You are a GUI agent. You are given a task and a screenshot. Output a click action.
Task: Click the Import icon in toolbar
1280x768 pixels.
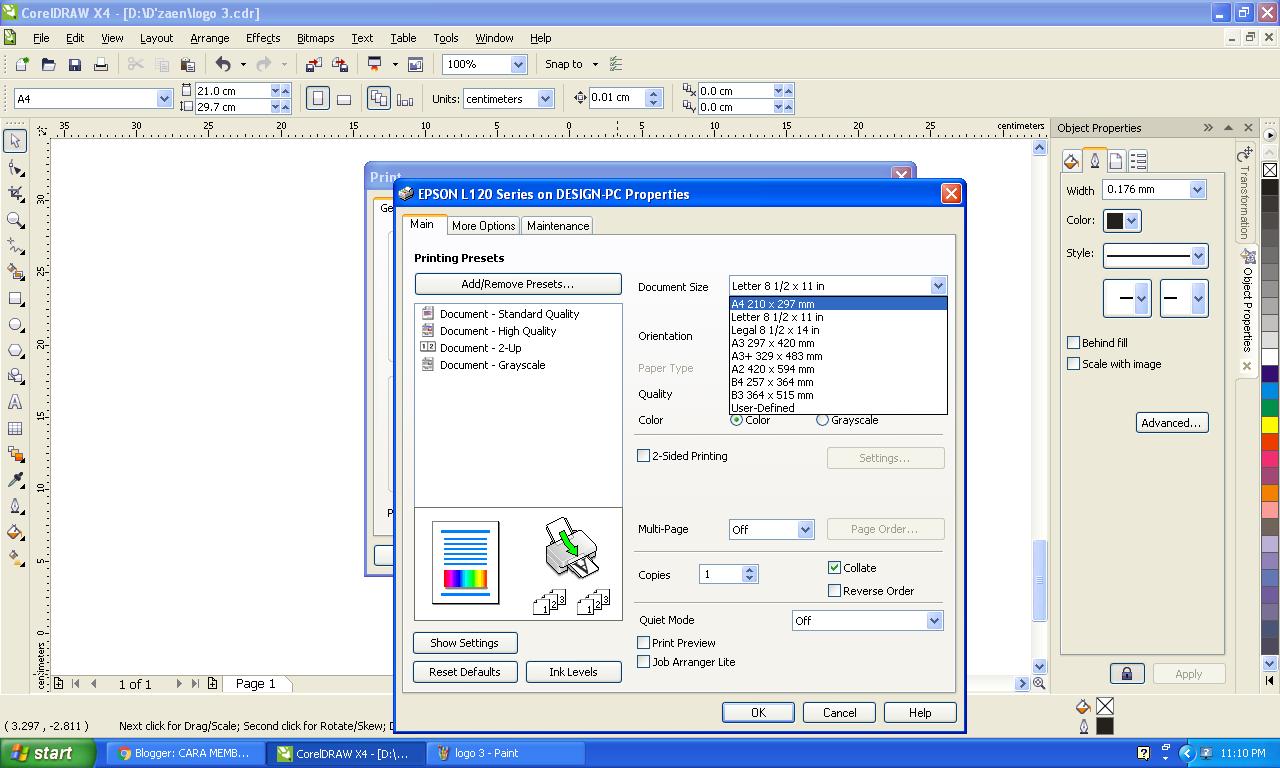pos(313,64)
